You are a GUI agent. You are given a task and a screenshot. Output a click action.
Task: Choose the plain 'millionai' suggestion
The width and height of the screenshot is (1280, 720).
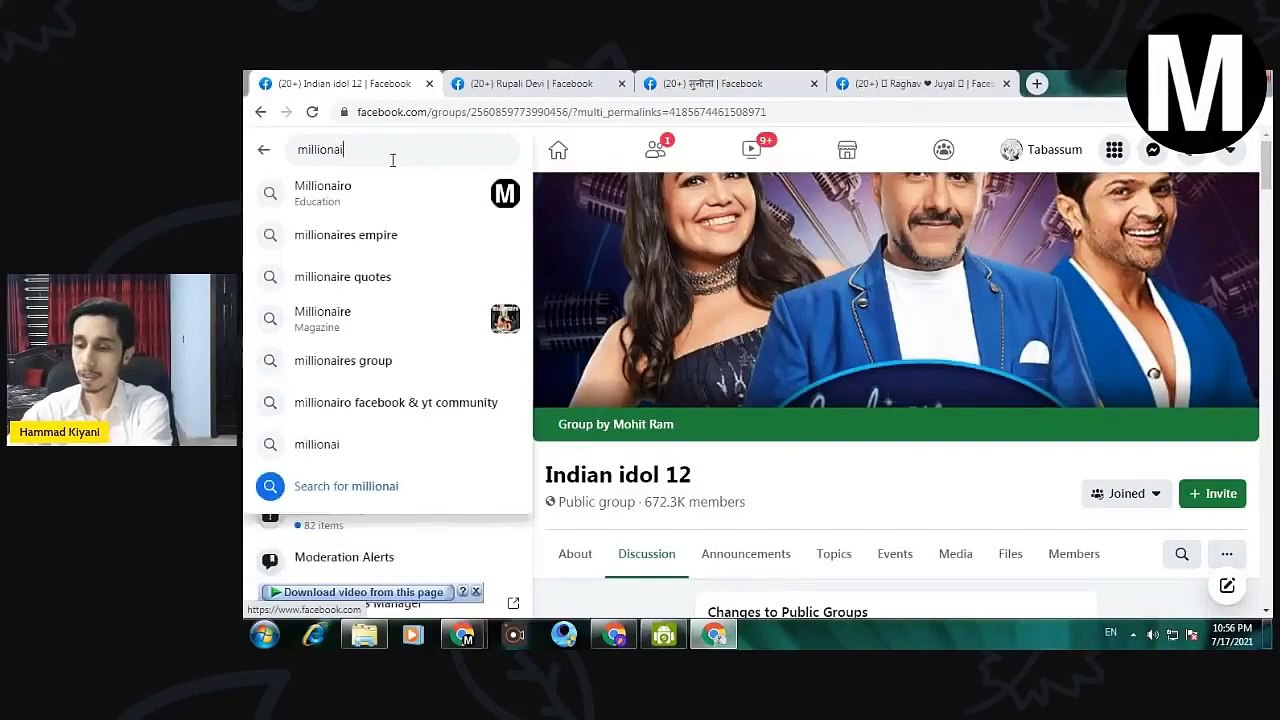pos(388,445)
